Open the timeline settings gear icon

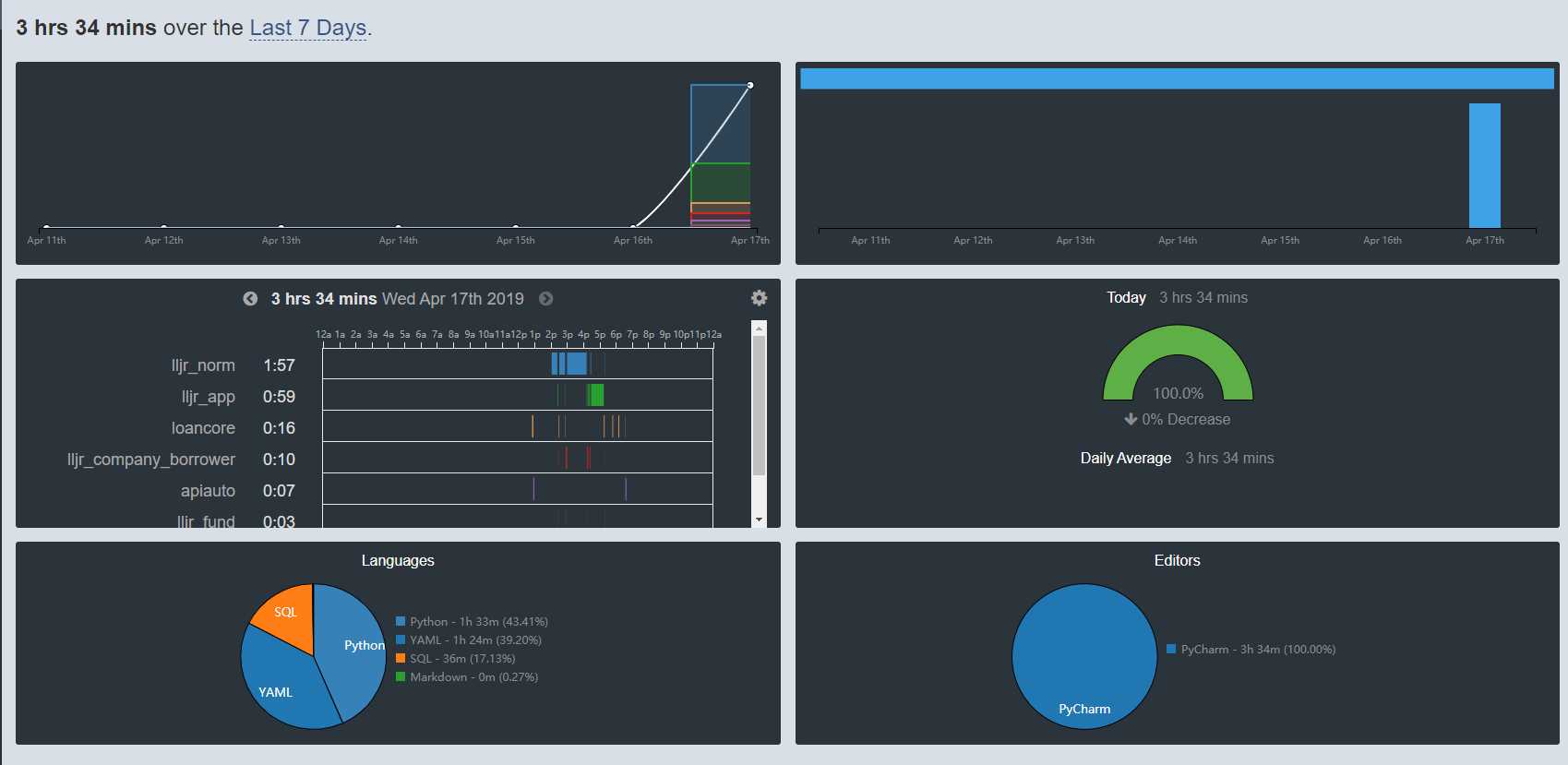click(759, 298)
